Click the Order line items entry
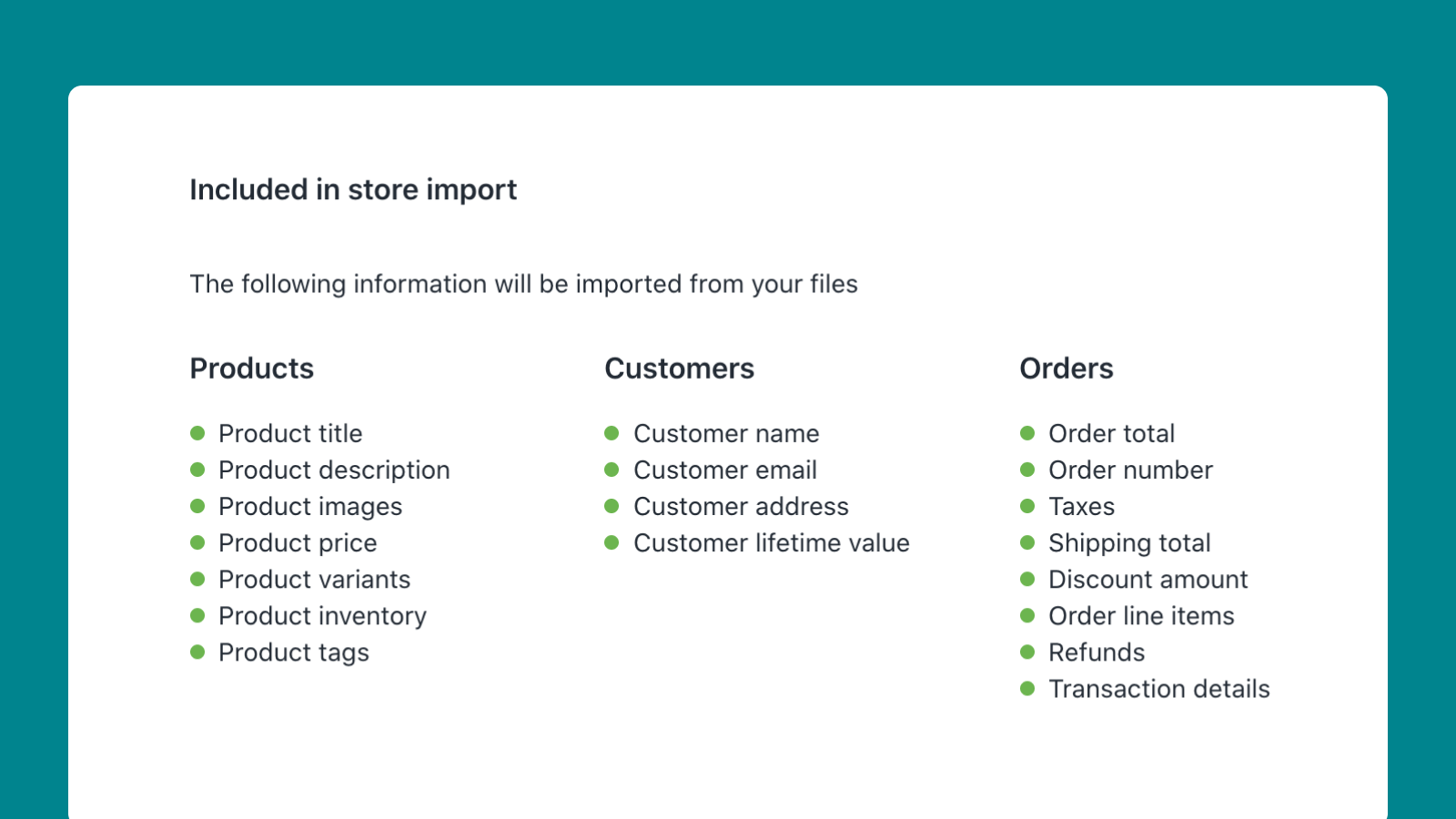 [1141, 616]
